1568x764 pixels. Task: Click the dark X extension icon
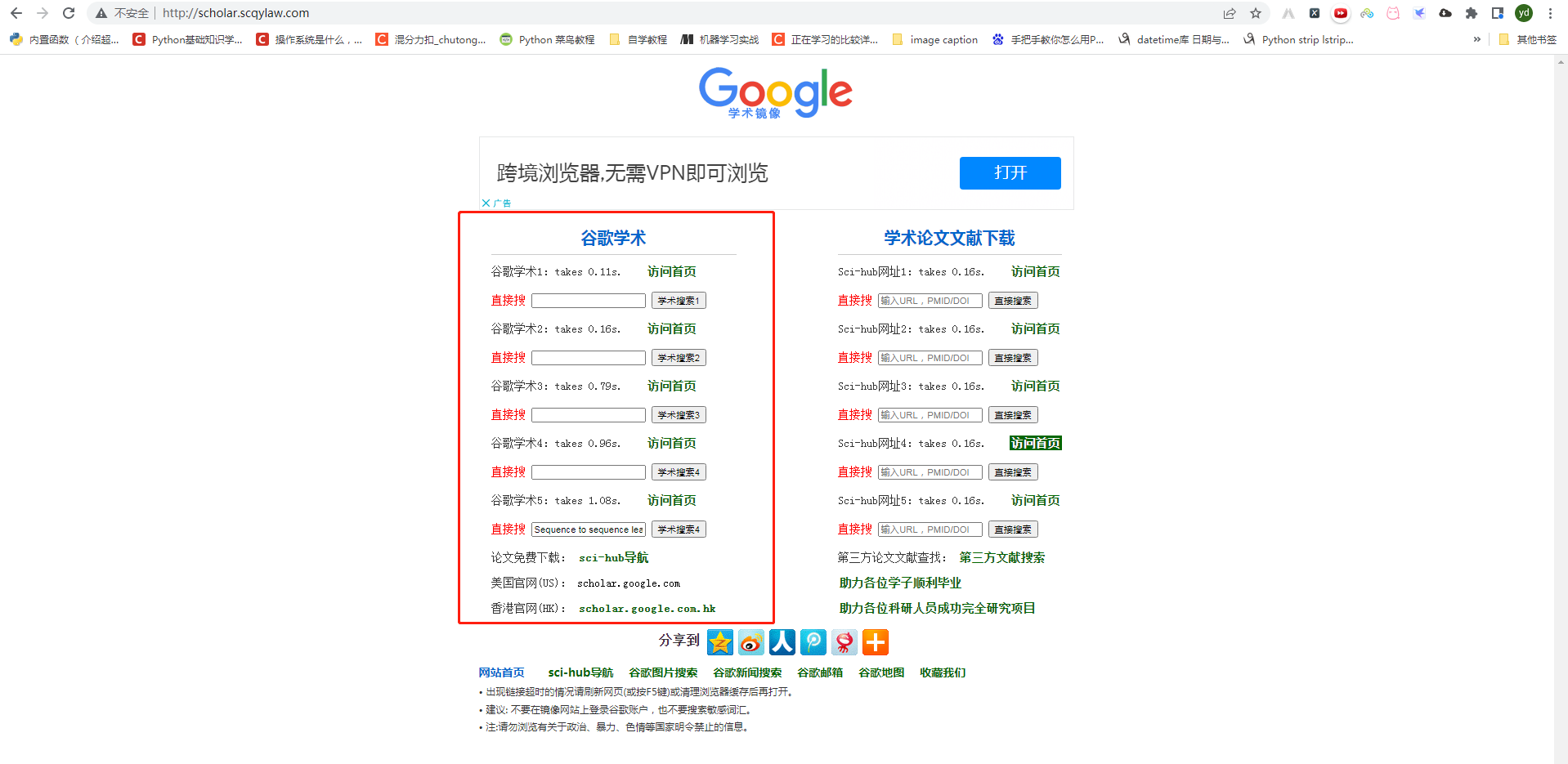coord(1315,13)
